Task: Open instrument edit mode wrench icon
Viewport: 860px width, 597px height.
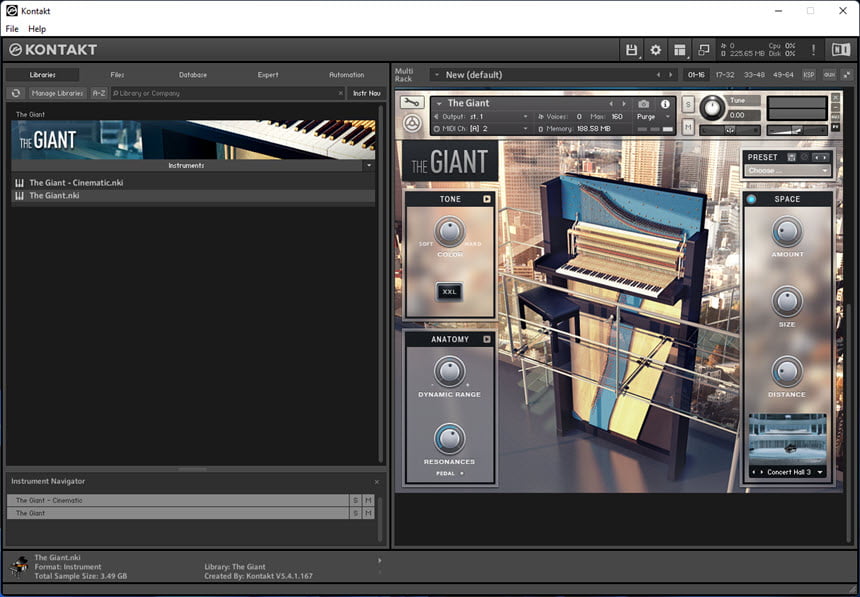Action: pos(412,103)
